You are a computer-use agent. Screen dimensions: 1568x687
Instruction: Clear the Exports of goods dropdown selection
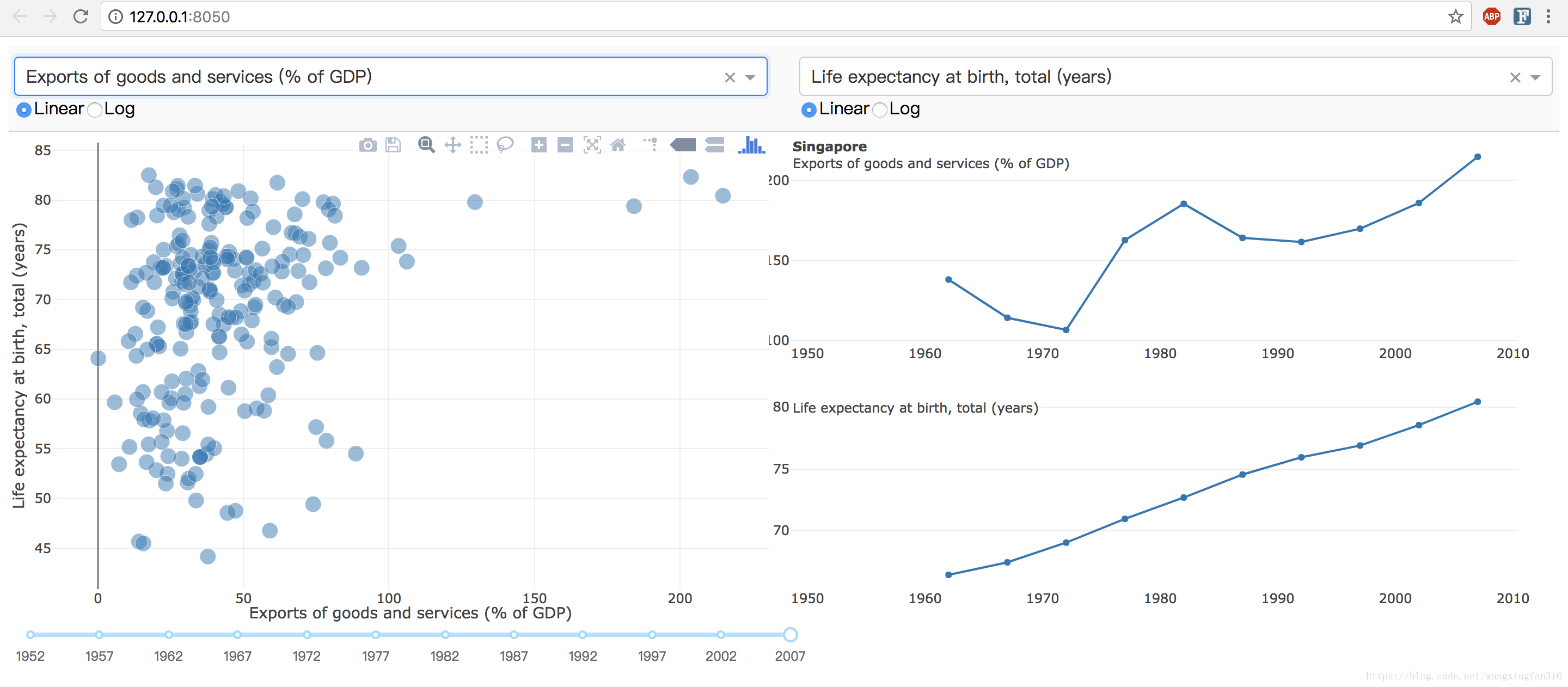730,77
